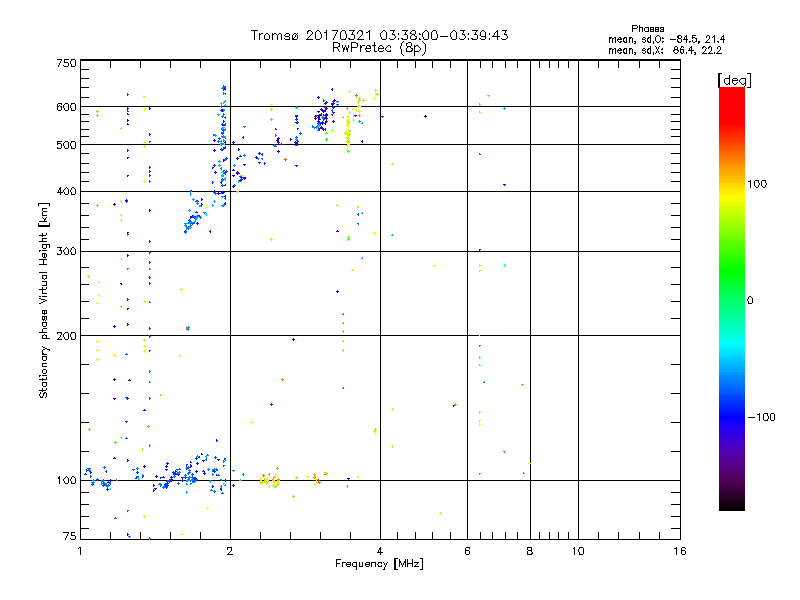Click the x-axis label '8'
This screenshot has height=600, width=800.
coord(530,551)
